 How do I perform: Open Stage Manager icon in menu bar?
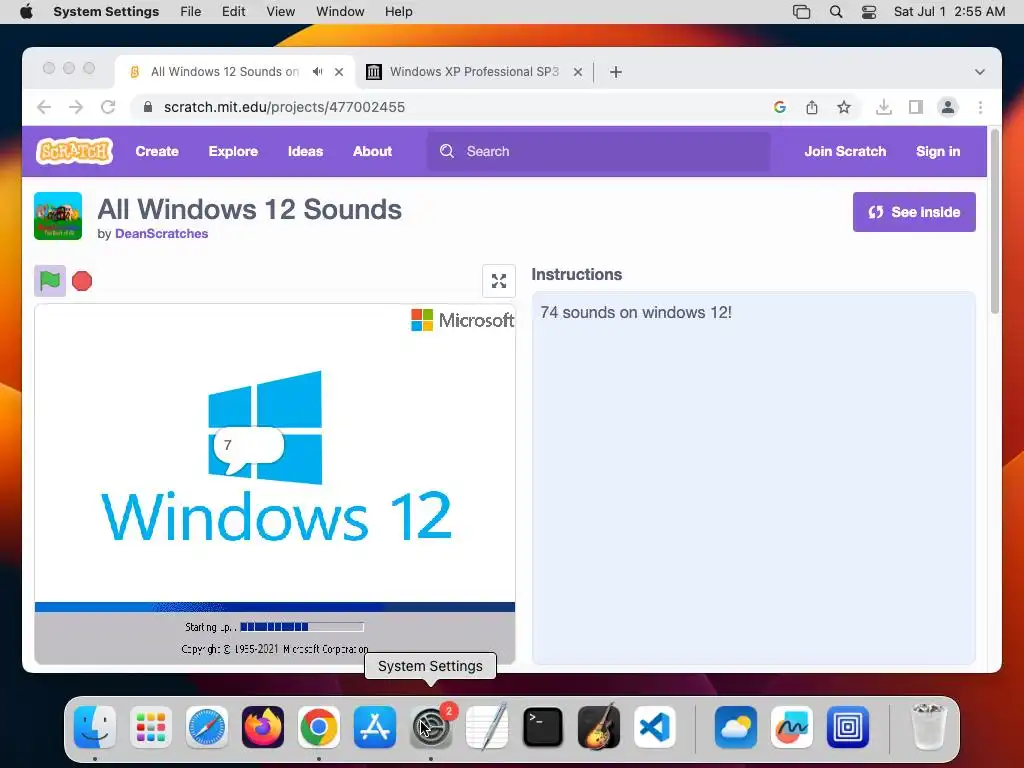coord(801,12)
